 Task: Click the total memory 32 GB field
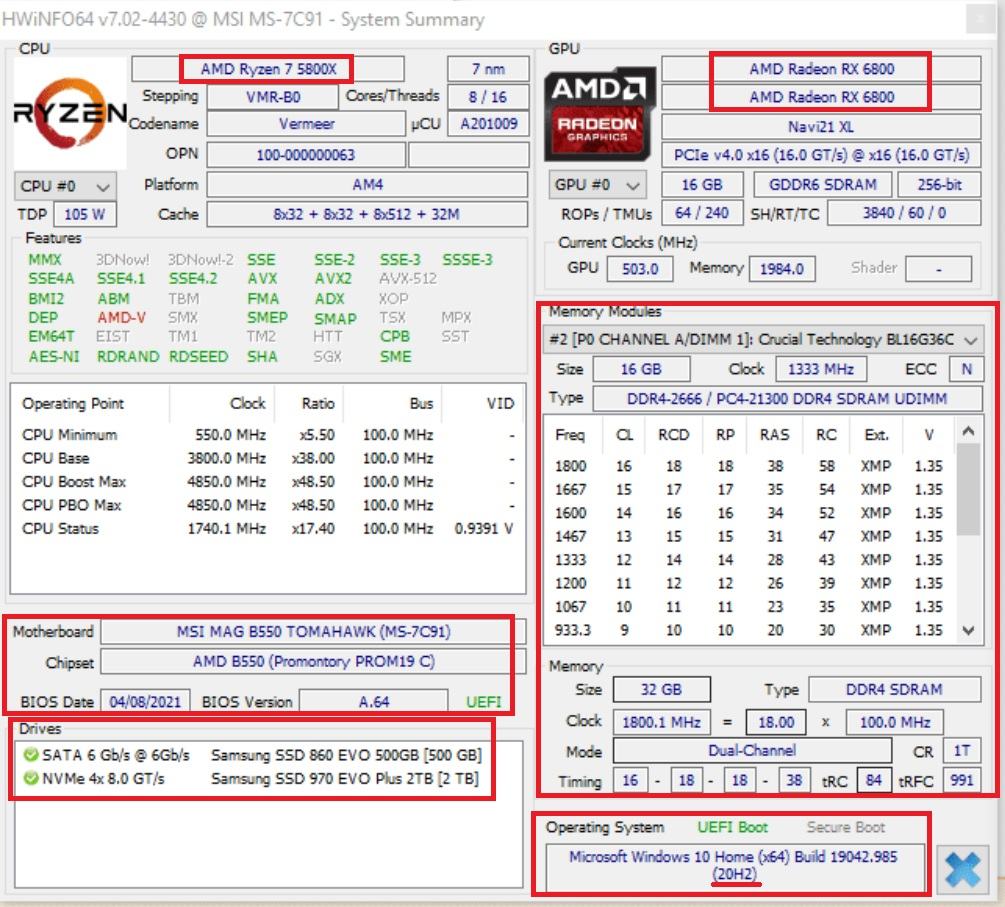[x=661, y=690]
